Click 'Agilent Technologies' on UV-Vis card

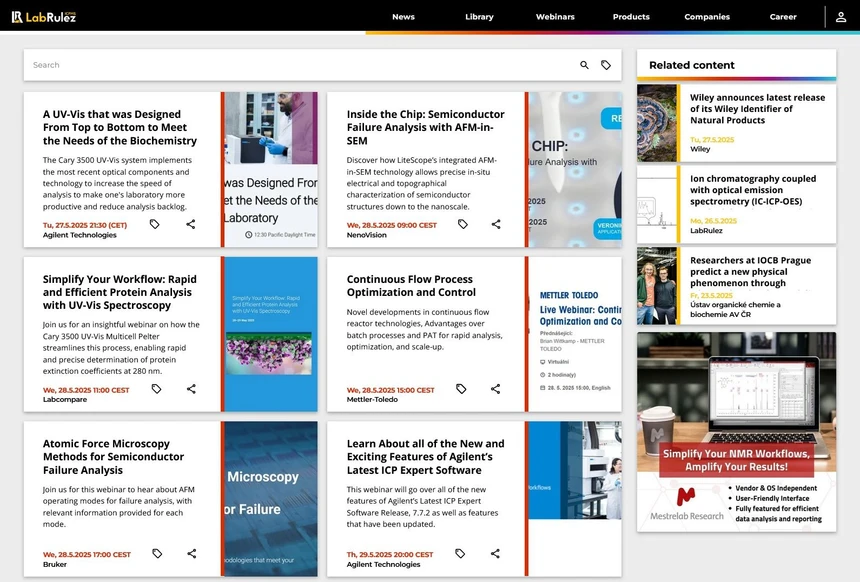pyautogui.click(x=80, y=235)
